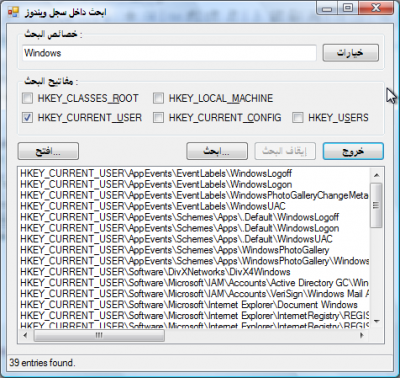Select the EventLabels\WindowsLogon result row
Viewport: 400px width, 378px height.
[194, 184]
